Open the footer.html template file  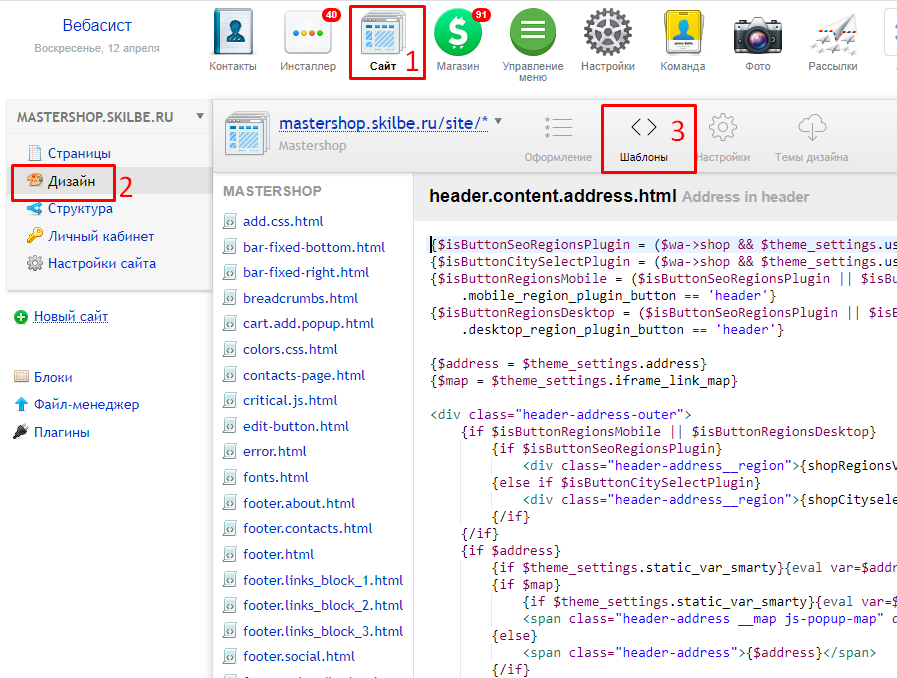click(278, 554)
